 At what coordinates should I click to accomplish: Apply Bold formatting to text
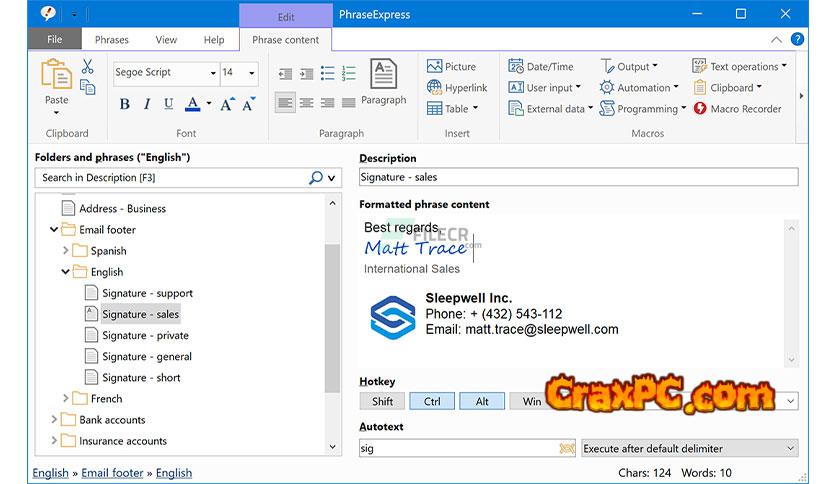(x=124, y=104)
